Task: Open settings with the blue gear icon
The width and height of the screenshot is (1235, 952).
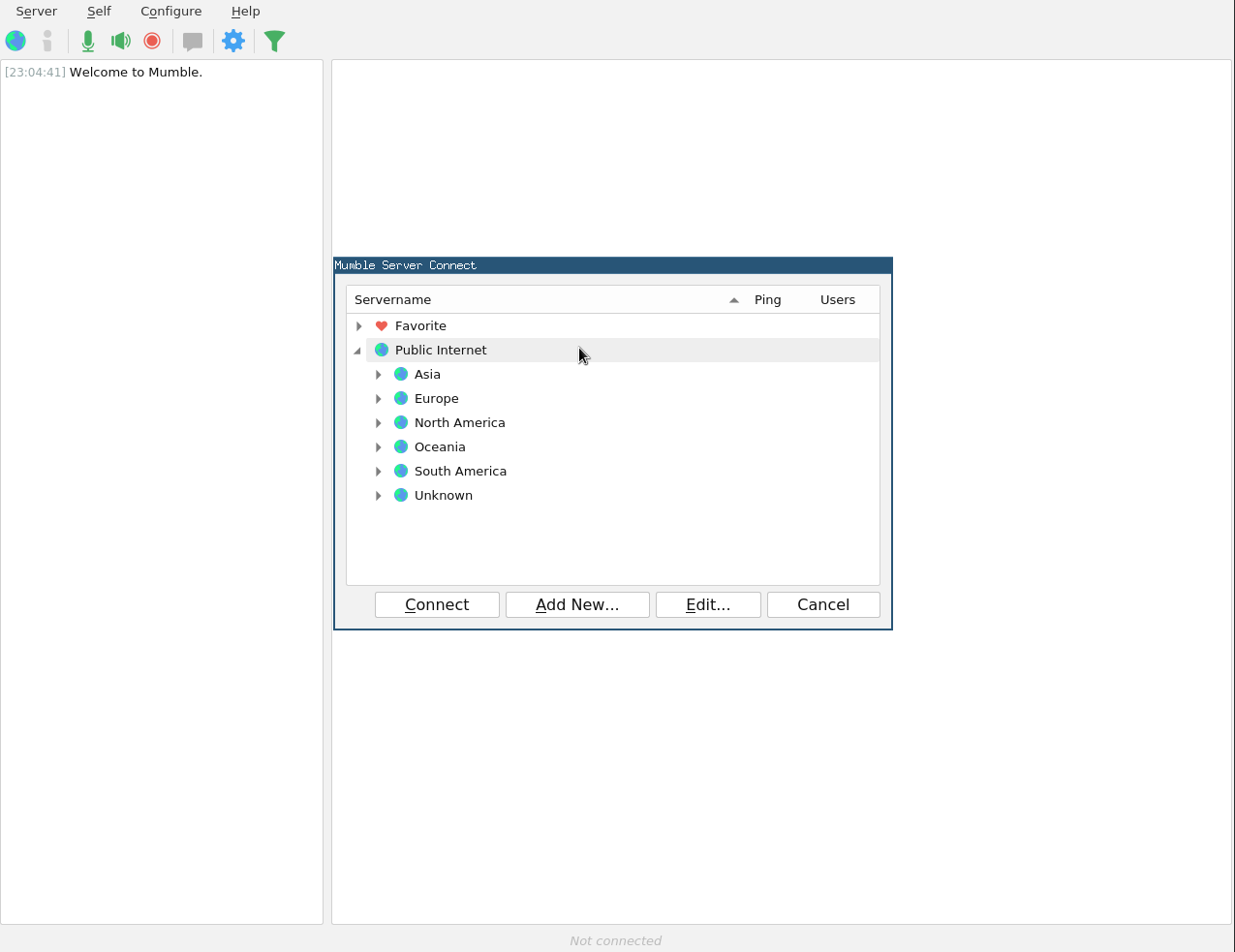Action: [233, 41]
